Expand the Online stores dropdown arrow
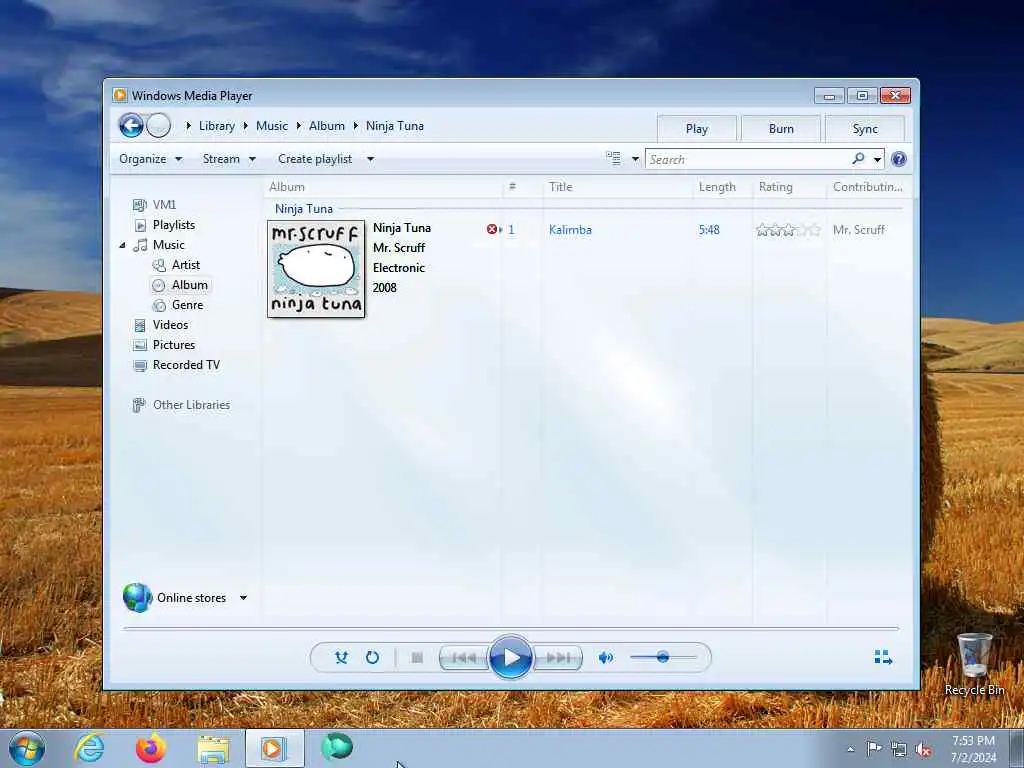 pos(244,598)
